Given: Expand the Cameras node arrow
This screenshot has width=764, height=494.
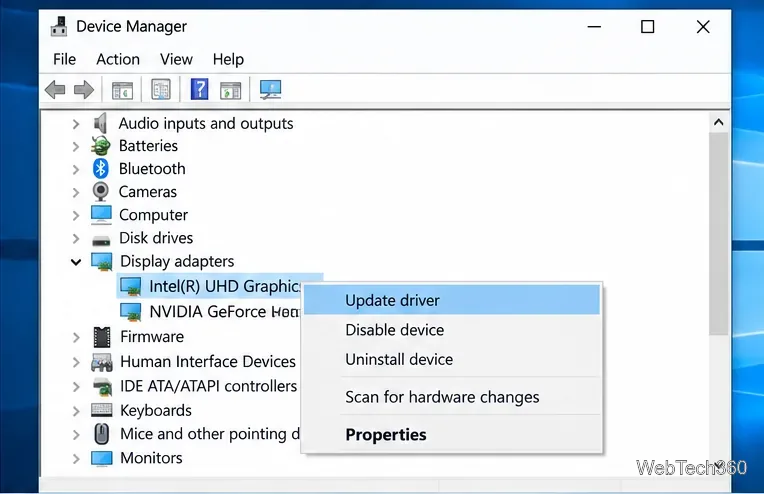Looking at the screenshot, I should pos(76,192).
